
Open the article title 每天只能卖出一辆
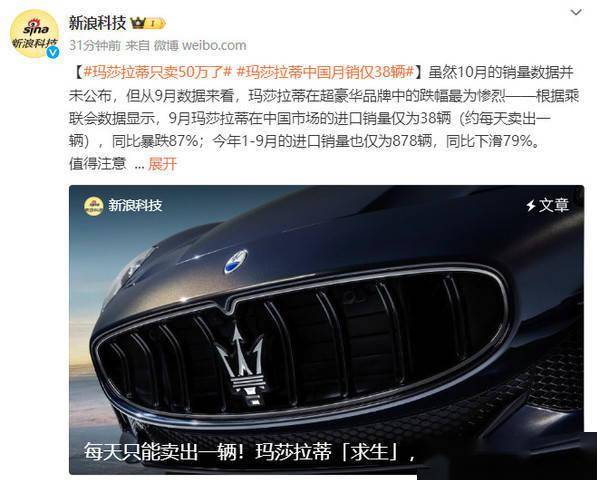250,452
